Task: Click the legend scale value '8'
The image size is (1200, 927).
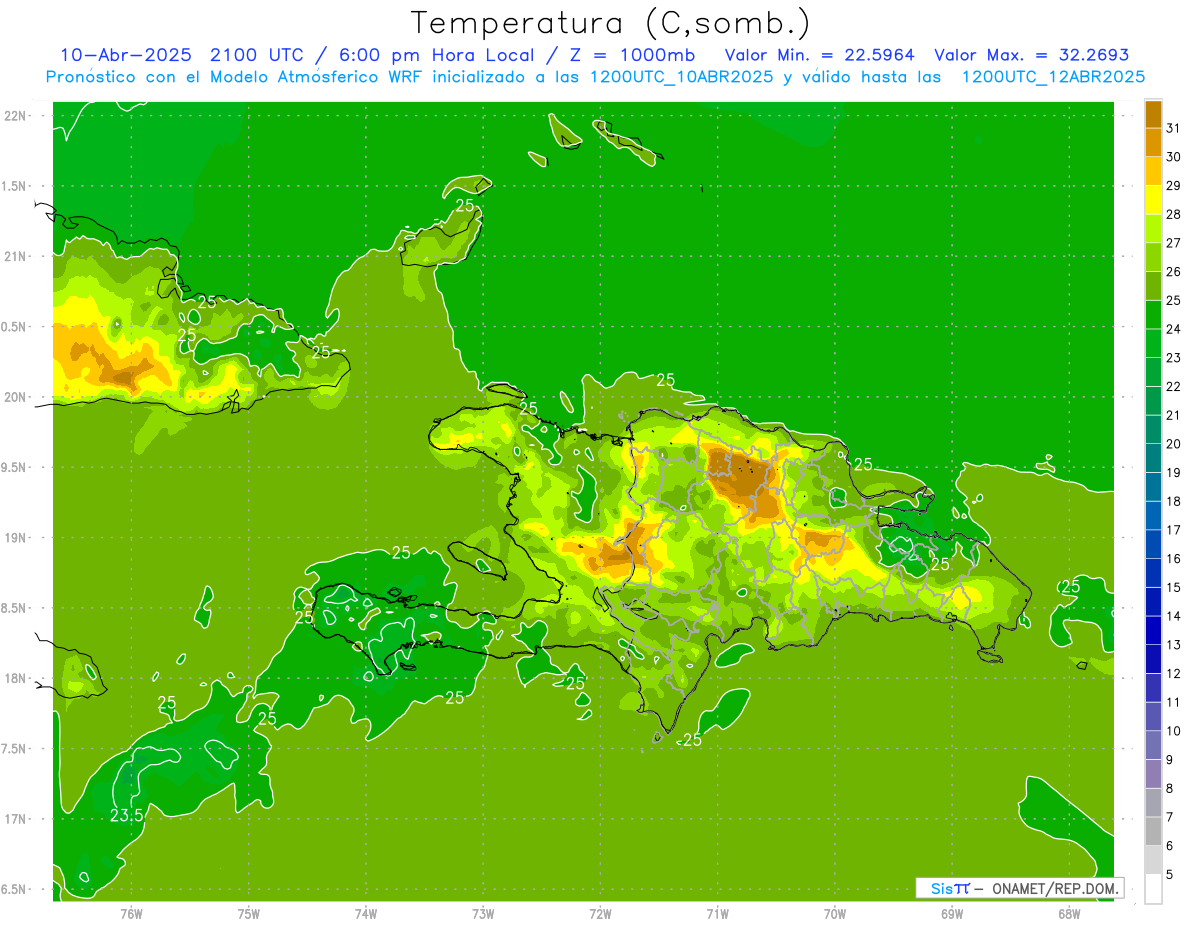Action: point(1170,788)
